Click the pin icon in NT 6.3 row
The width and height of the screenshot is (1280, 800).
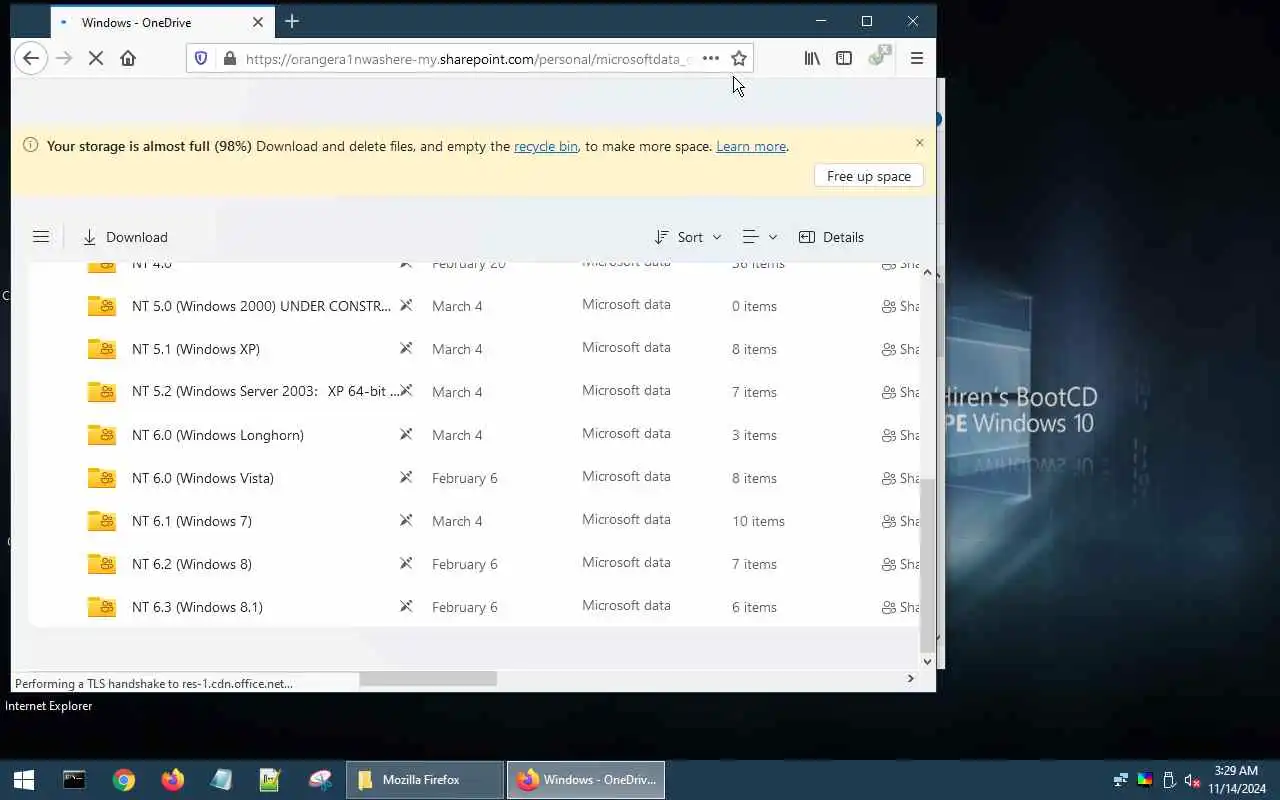[x=406, y=606]
